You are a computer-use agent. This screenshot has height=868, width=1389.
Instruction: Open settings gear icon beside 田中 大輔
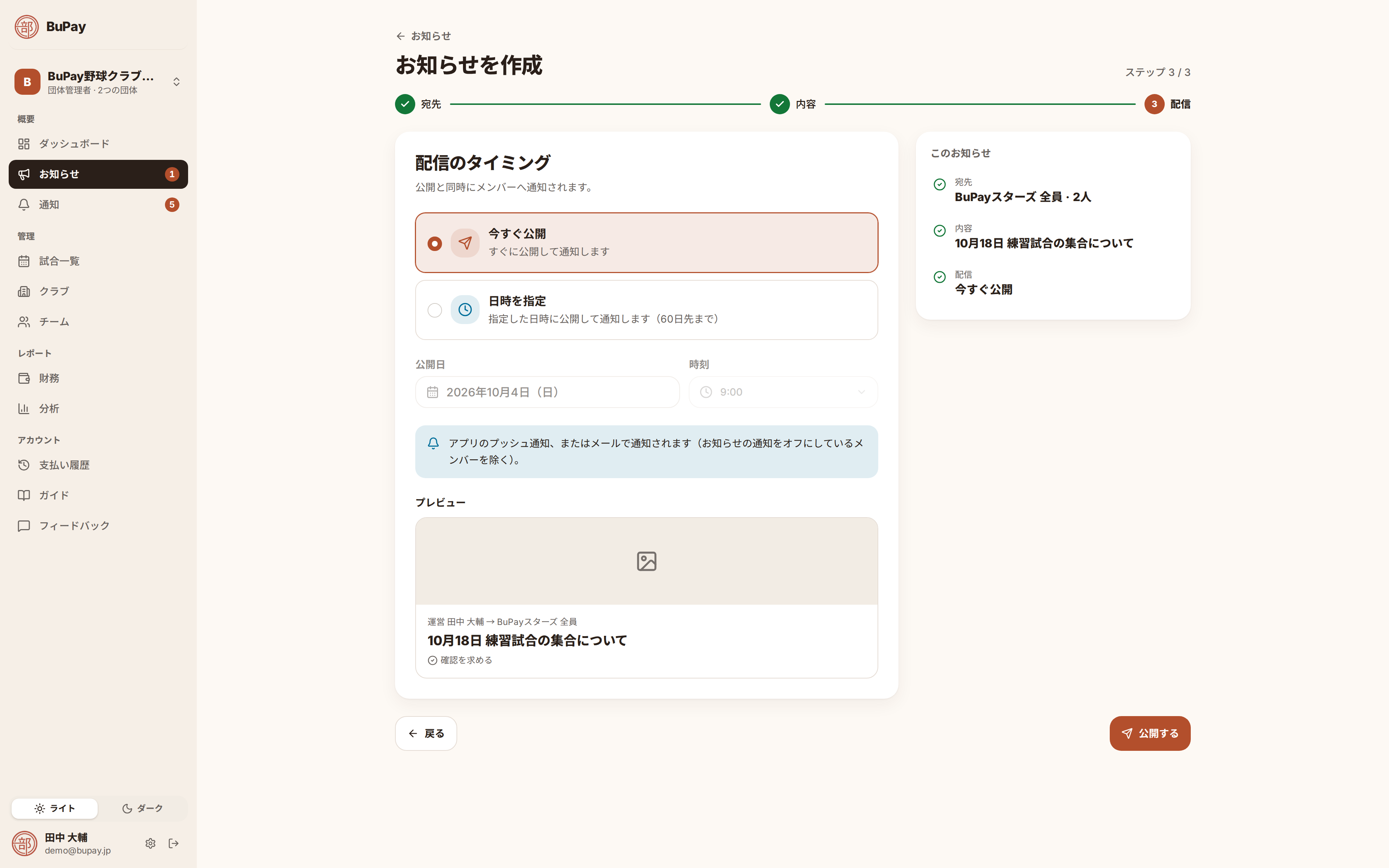tap(150, 843)
